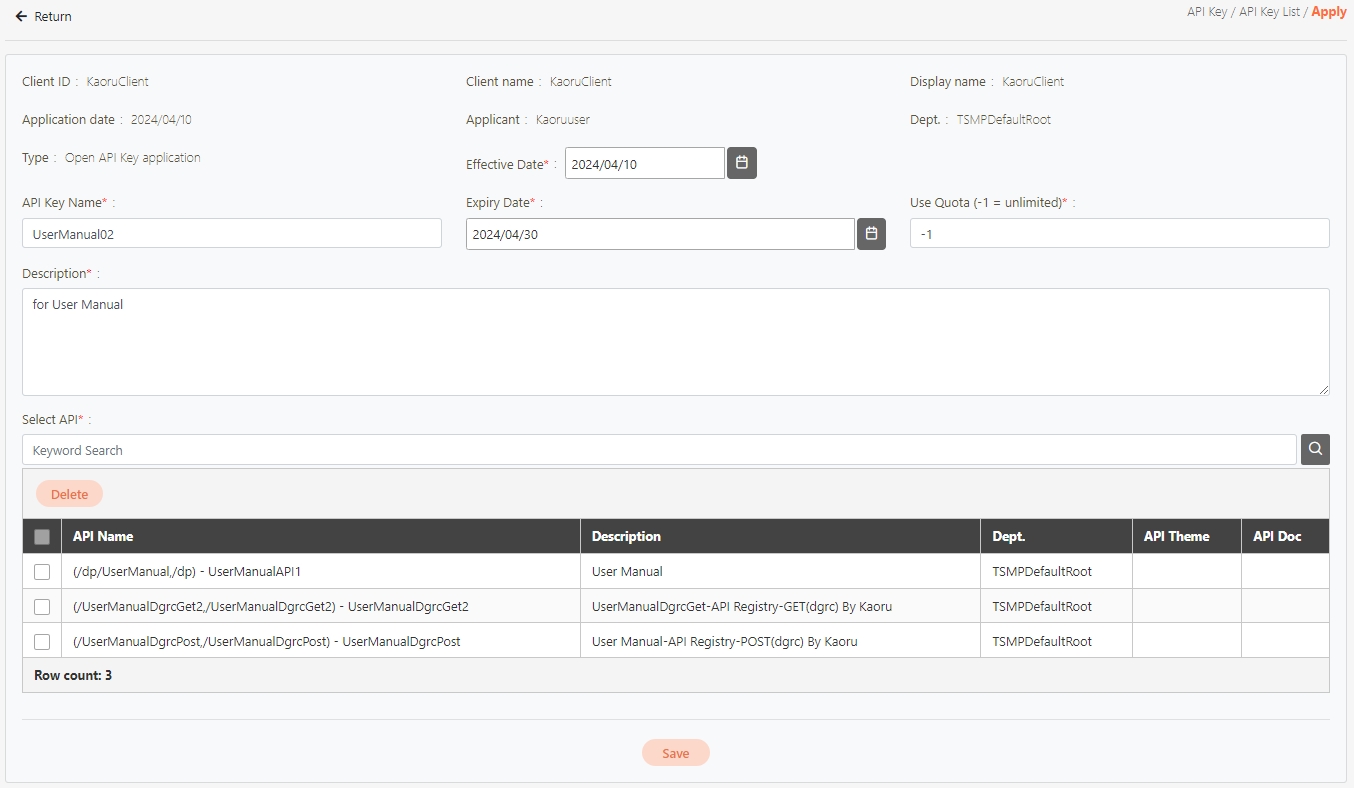Click the Delete button above the table
The height and width of the screenshot is (788, 1354).
tap(69, 494)
